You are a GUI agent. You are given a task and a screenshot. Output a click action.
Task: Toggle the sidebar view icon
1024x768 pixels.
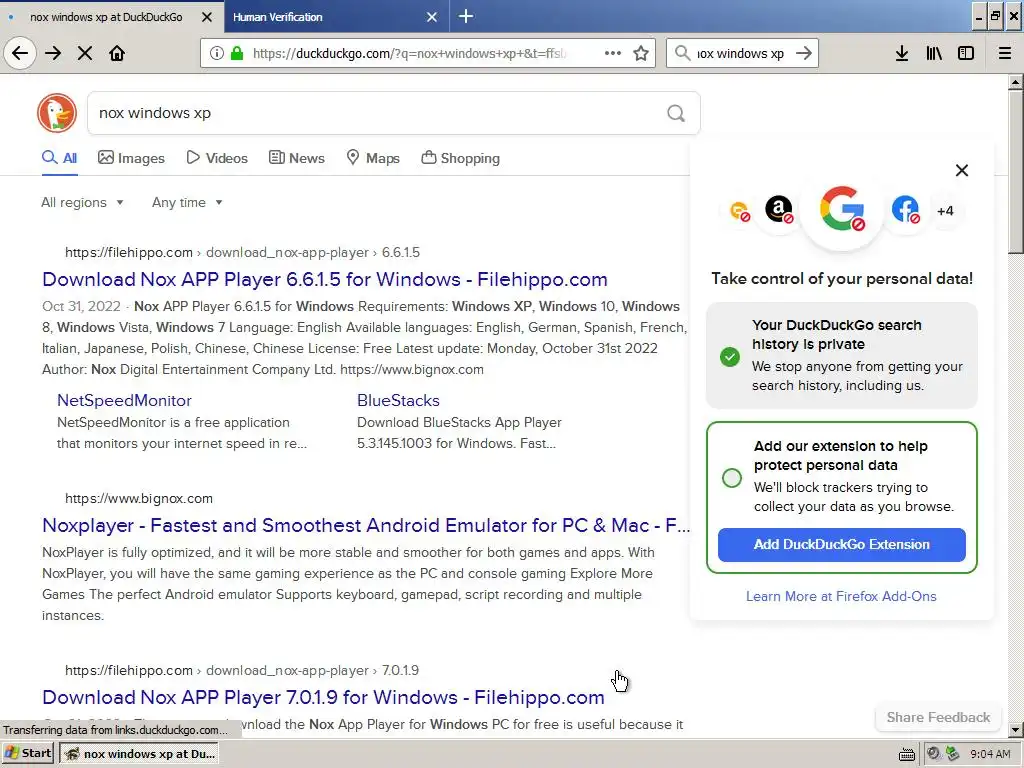966,54
